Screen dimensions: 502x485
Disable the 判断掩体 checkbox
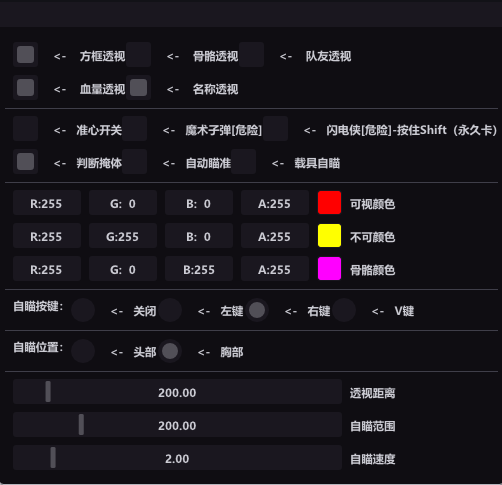(25, 162)
